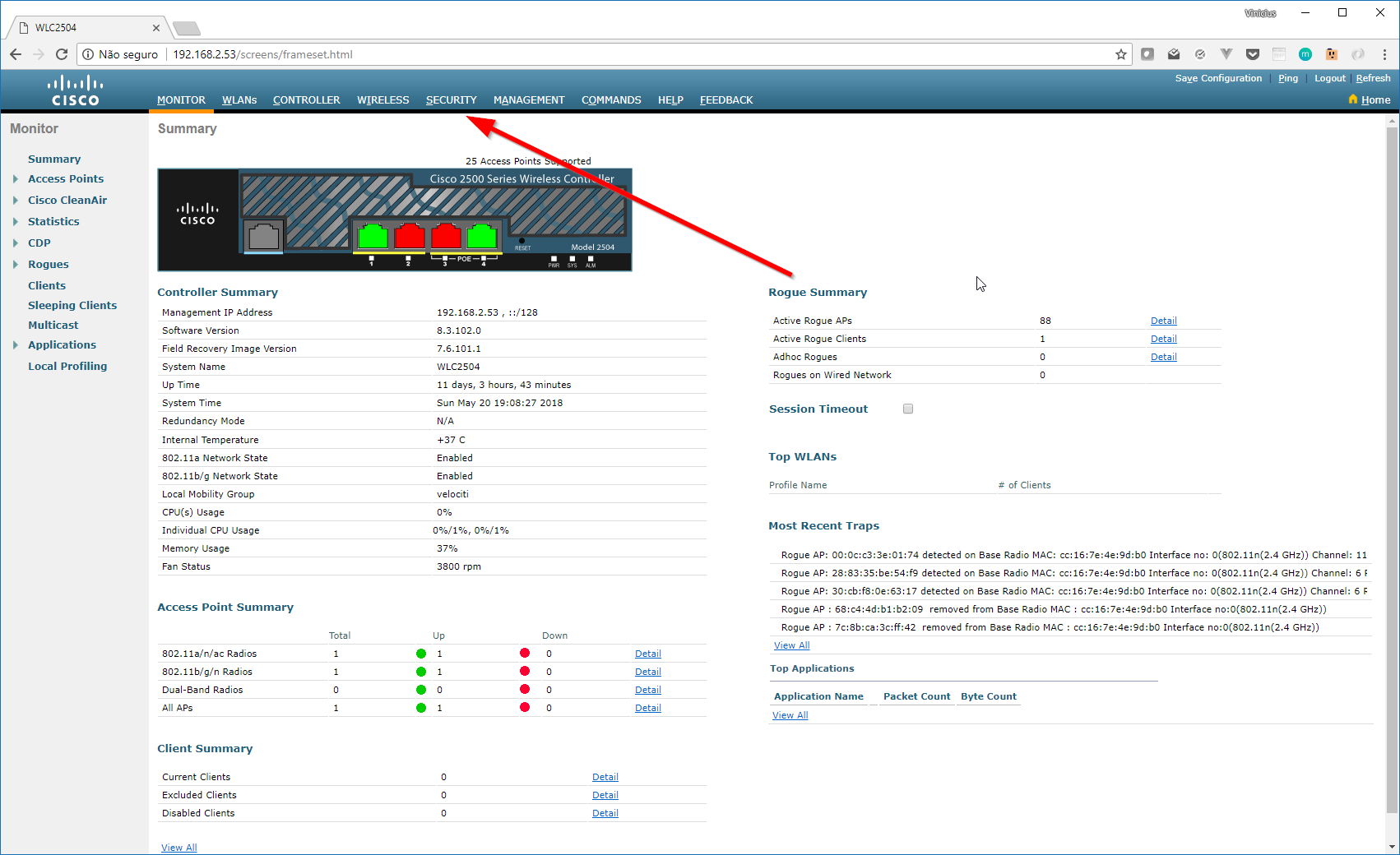This screenshot has height=855, width=1400.
Task: Click Save Configuration link
Action: click(1218, 78)
